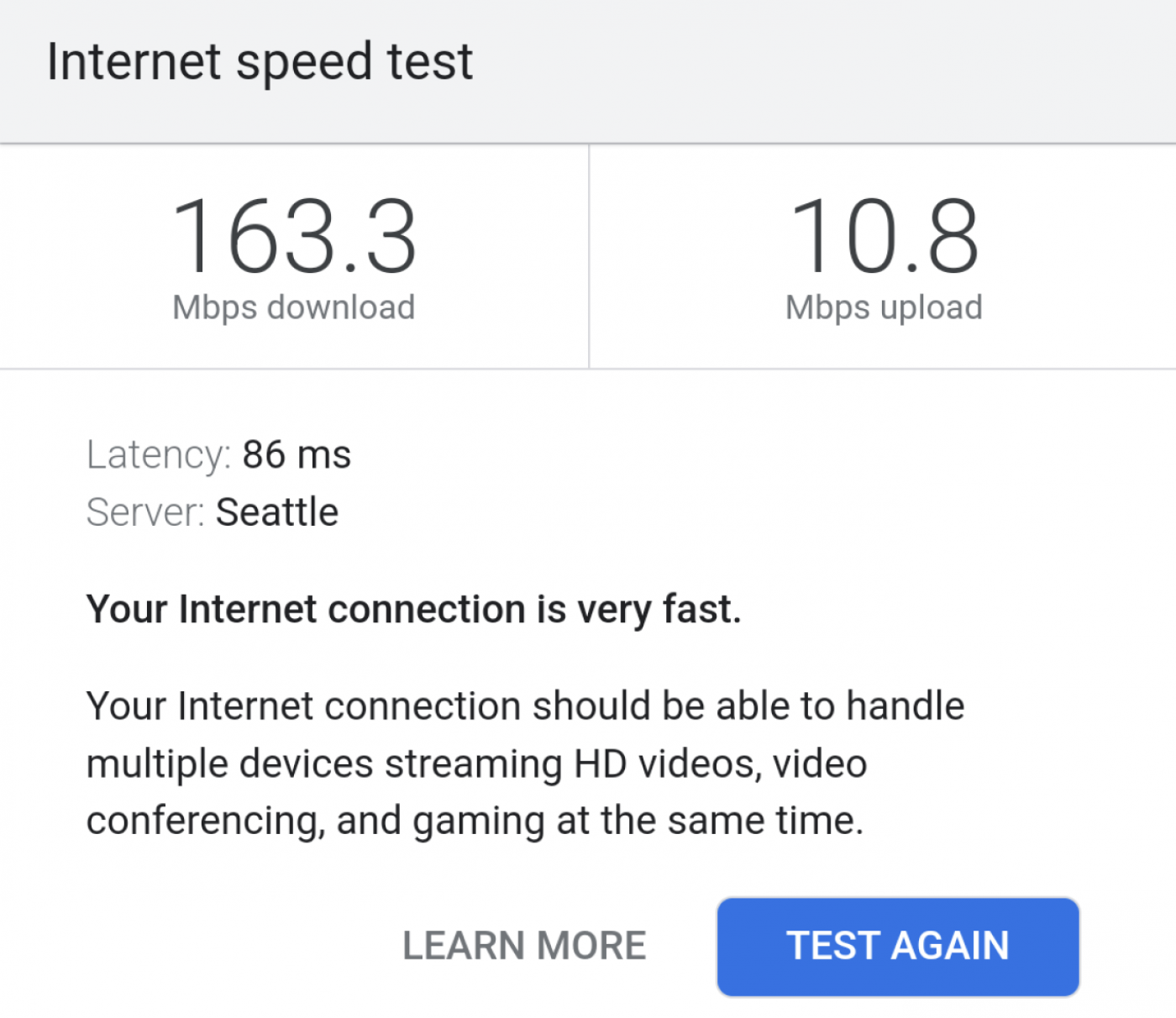This screenshot has height=1018, width=1176.
Task: Click the "Mbps upload" label
Action: click(884, 307)
